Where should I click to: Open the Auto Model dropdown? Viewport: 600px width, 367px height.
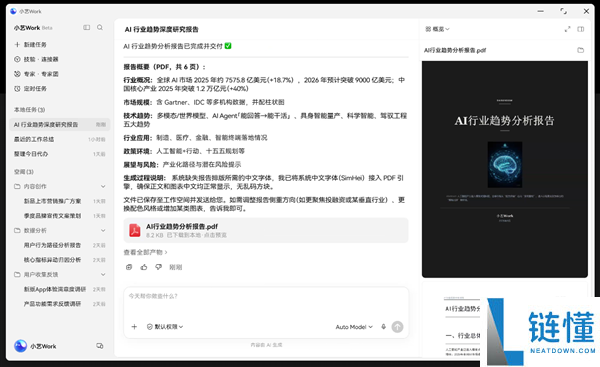click(x=354, y=327)
